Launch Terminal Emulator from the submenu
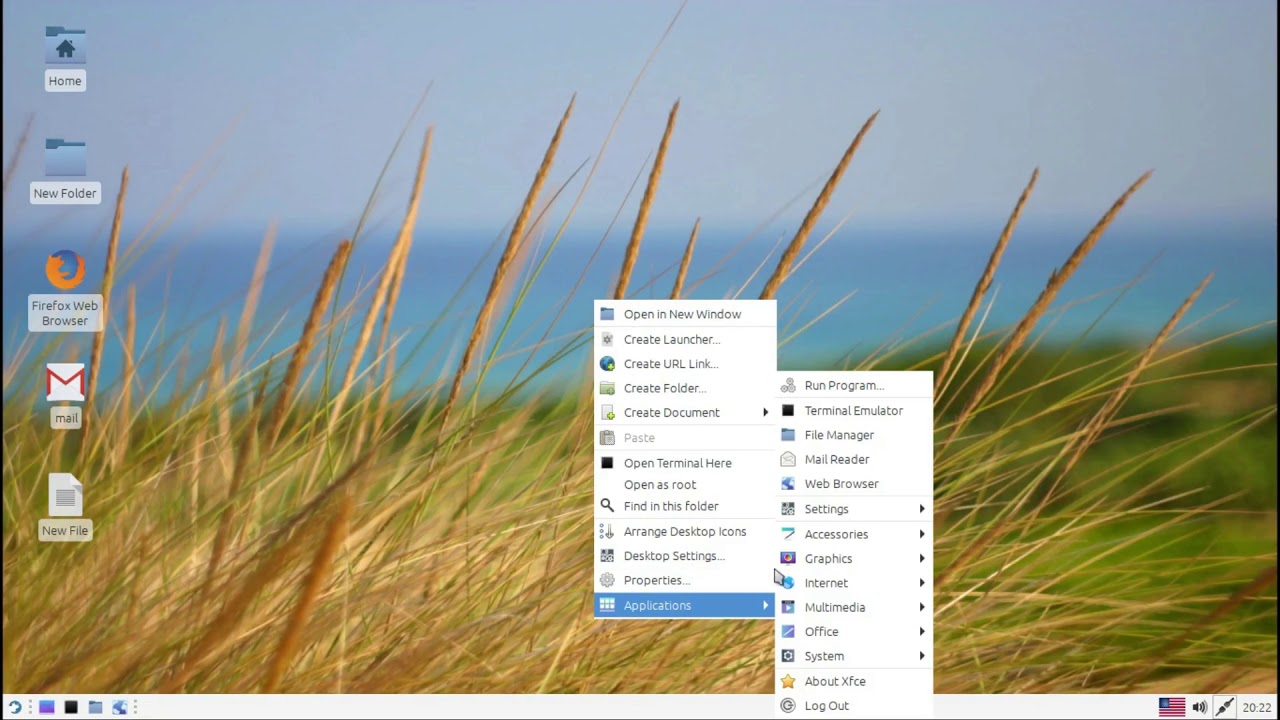Image resolution: width=1280 pixels, height=720 pixels. 854,410
